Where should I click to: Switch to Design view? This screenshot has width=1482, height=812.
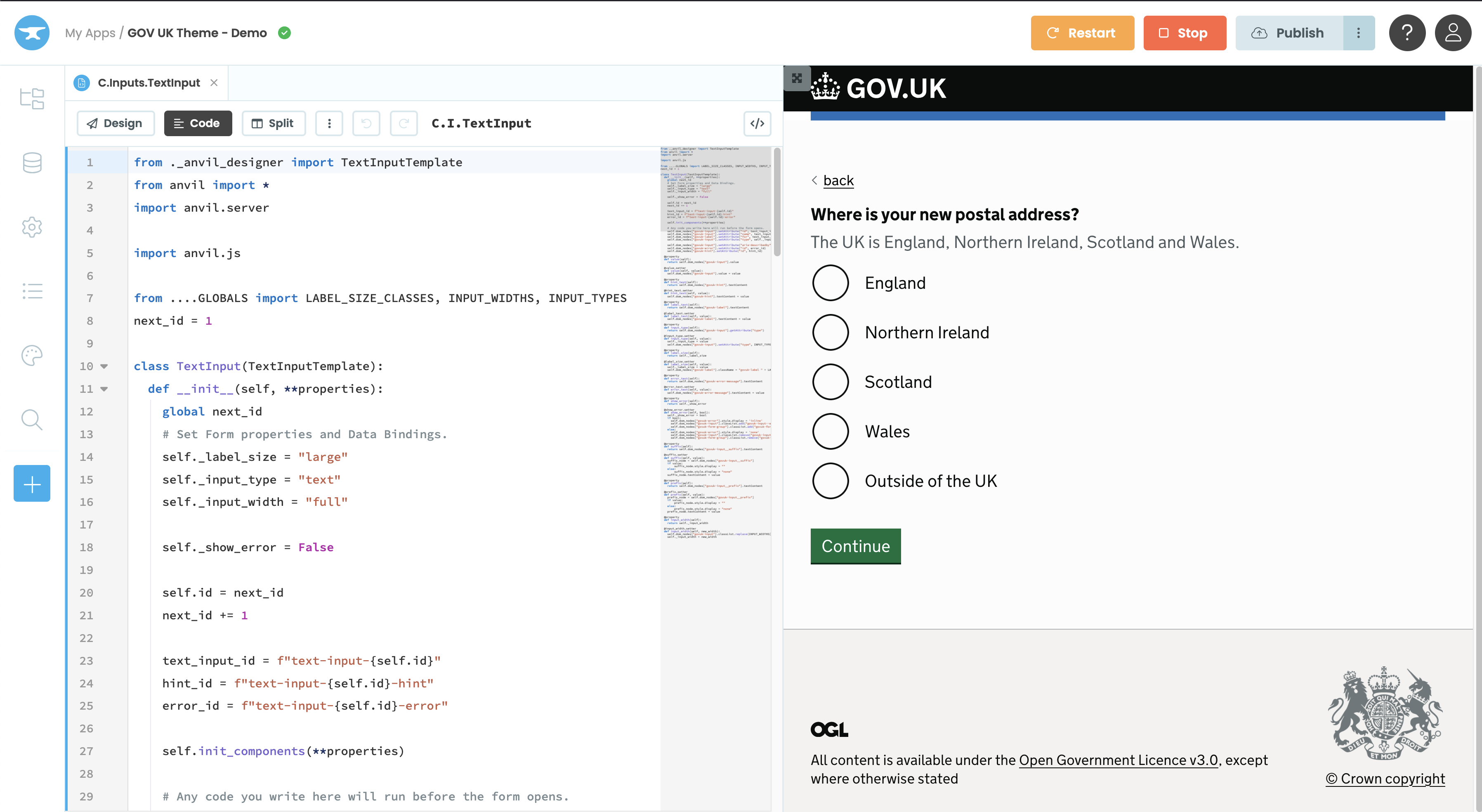pyautogui.click(x=116, y=123)
